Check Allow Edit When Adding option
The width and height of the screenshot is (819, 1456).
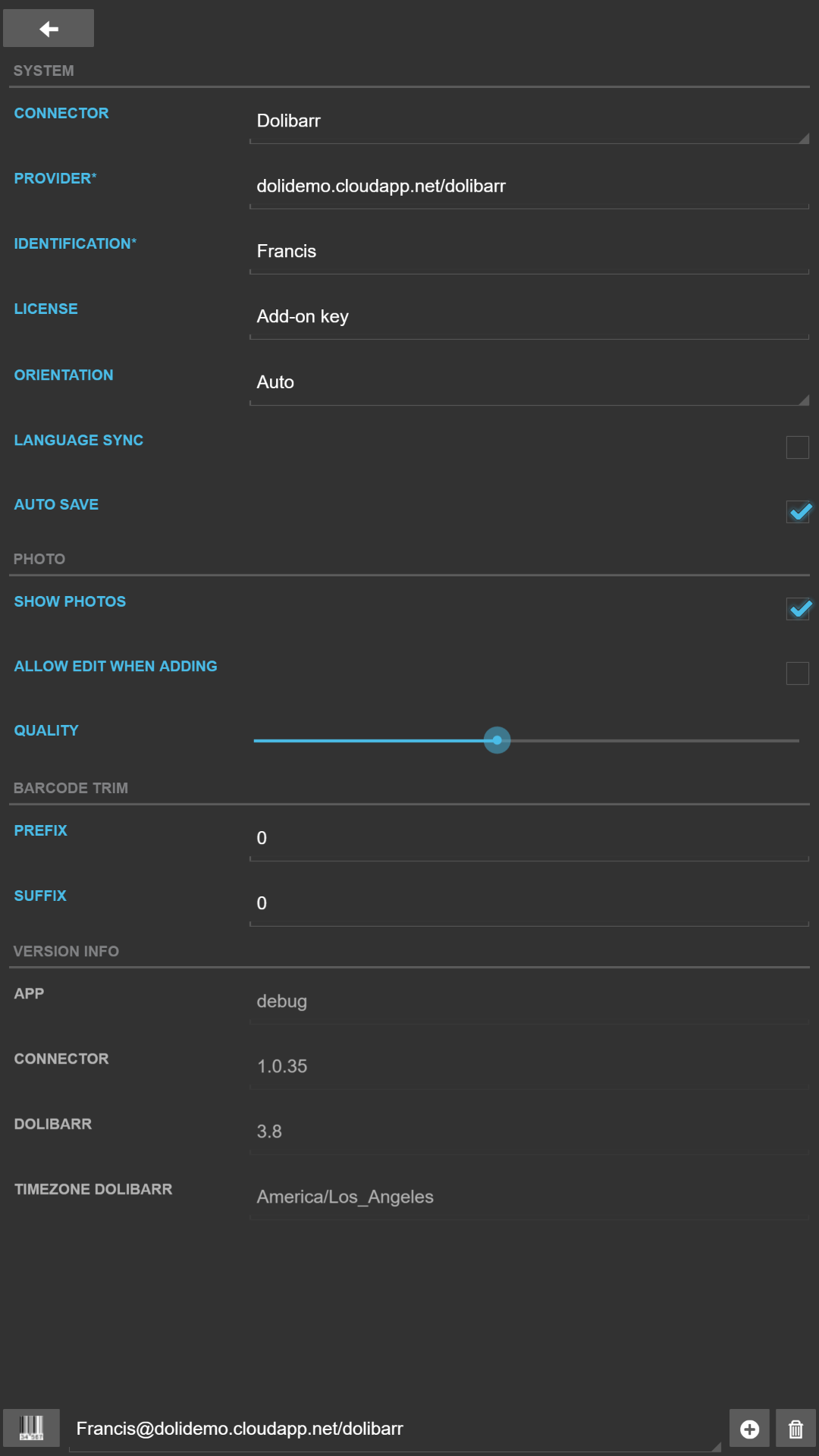[x=798, y=673]
